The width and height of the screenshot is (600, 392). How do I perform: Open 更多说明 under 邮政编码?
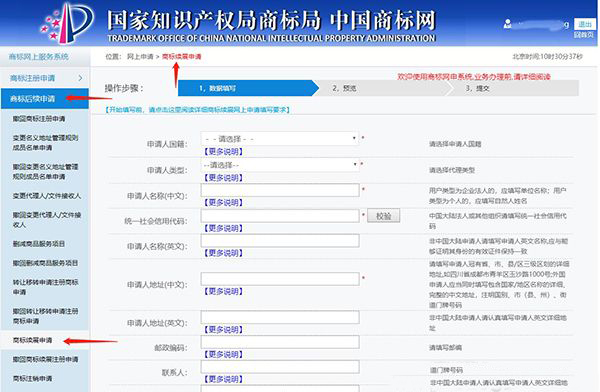tap(223, 354)
